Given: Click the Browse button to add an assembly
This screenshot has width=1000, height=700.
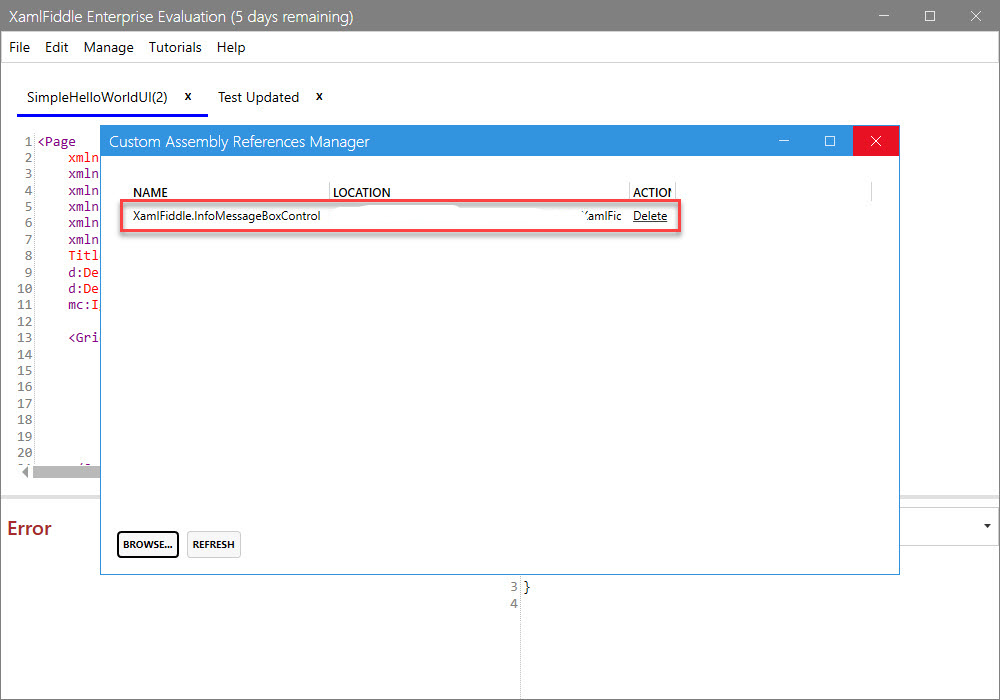Looking at the screenshot, I should pos(148,544).
